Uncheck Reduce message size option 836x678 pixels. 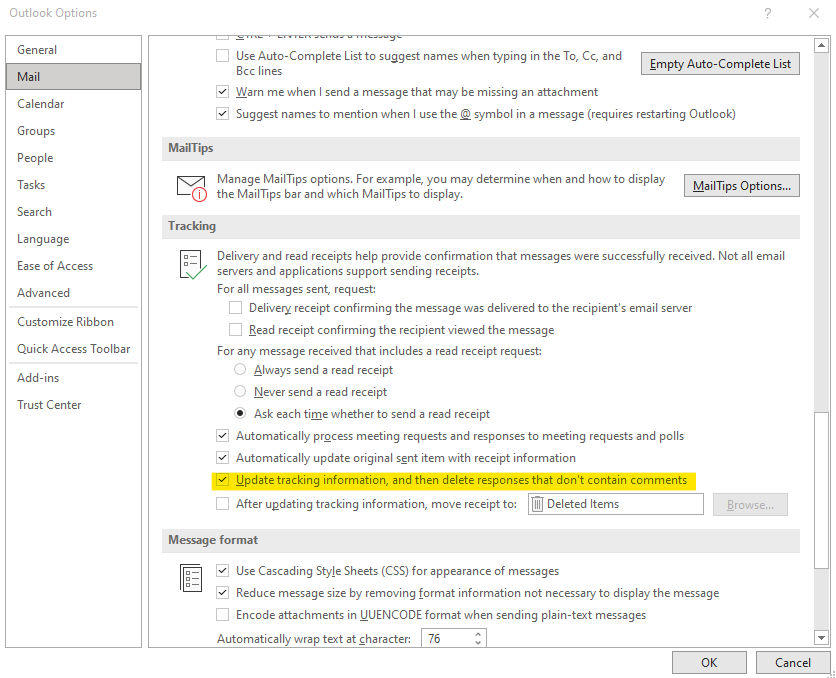click(222, 593)
